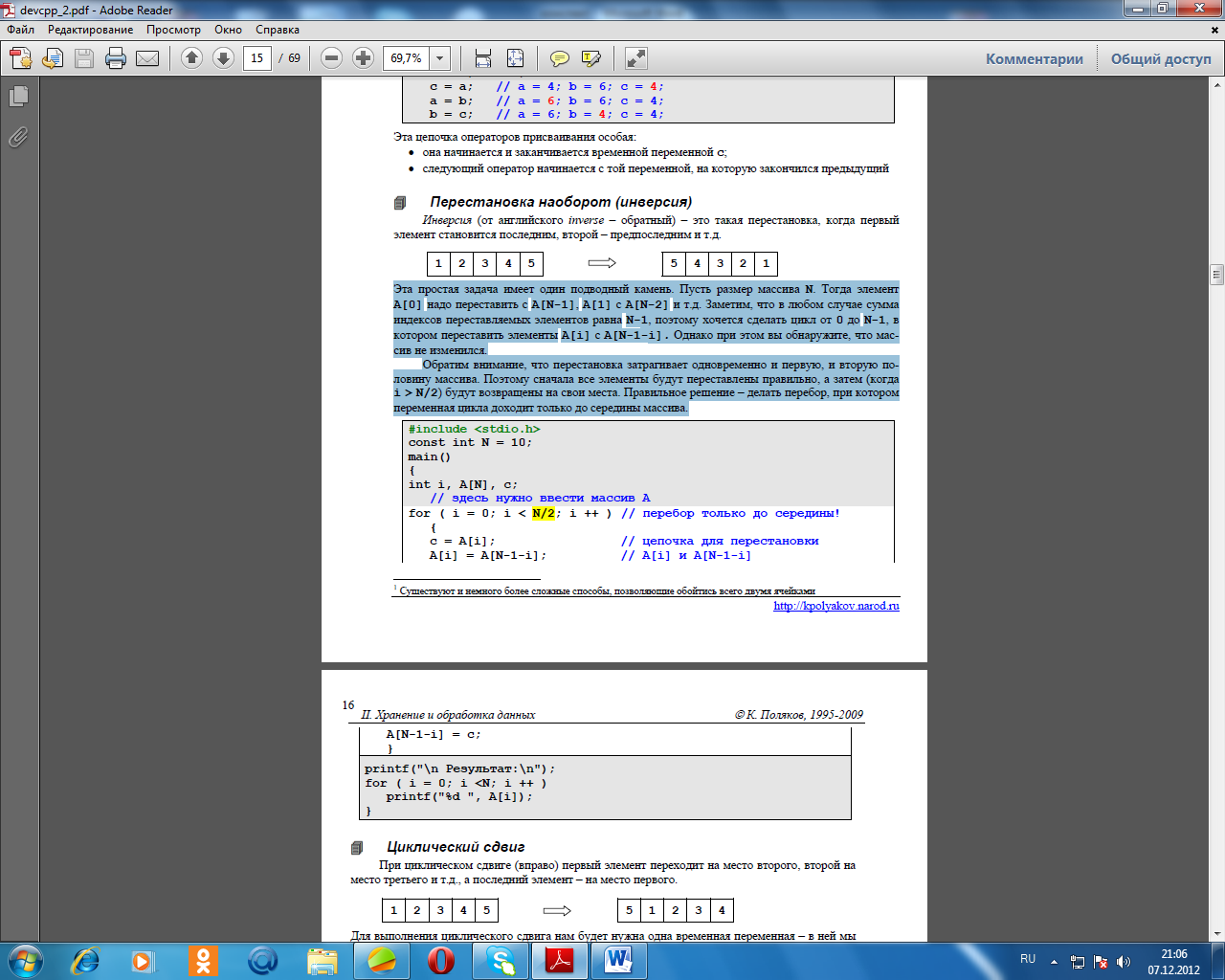Click the Create PDF online icon
Image resolution: width=1225 pixels, height=980 pixels.
pos(20,58)
